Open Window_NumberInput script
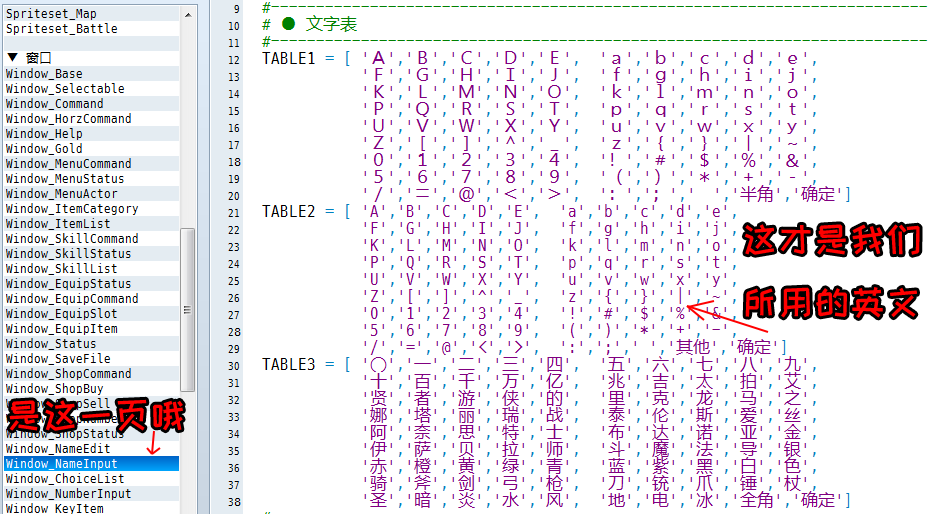 [91, 494]
